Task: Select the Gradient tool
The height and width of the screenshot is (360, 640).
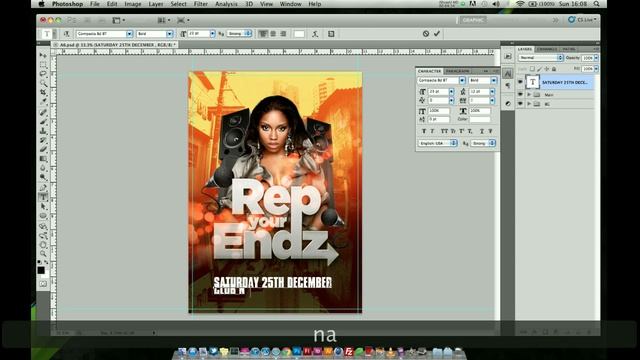Action: 43,159
